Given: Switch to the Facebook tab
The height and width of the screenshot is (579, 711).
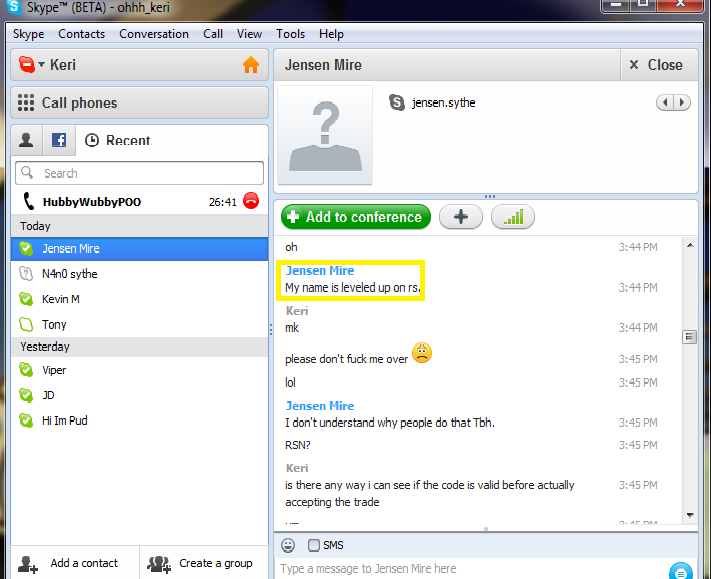Looking at the screenshot, I should tap(59, 140).
